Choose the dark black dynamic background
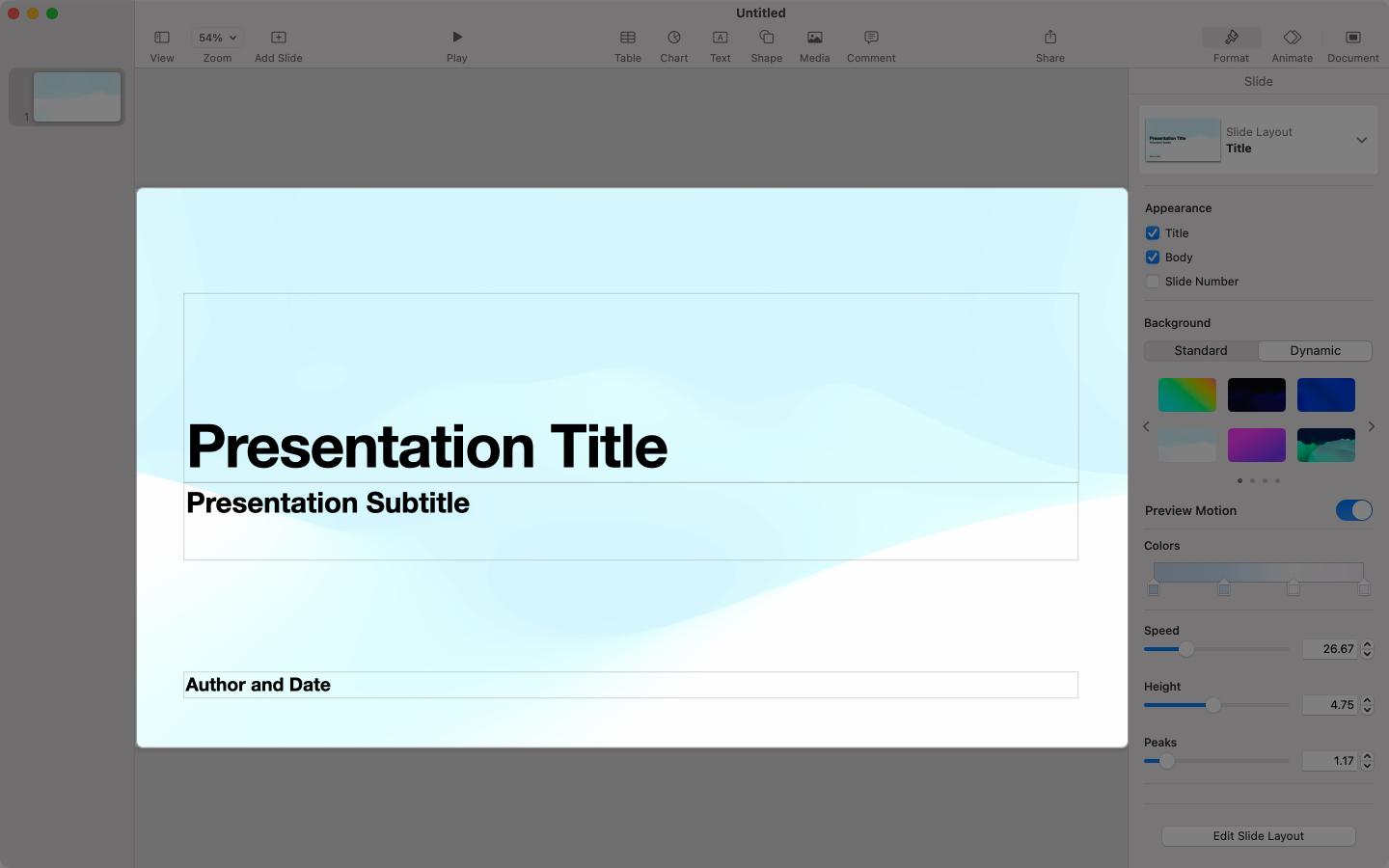The height and width of the screenshot is (868, 1389). point(1257,394)
